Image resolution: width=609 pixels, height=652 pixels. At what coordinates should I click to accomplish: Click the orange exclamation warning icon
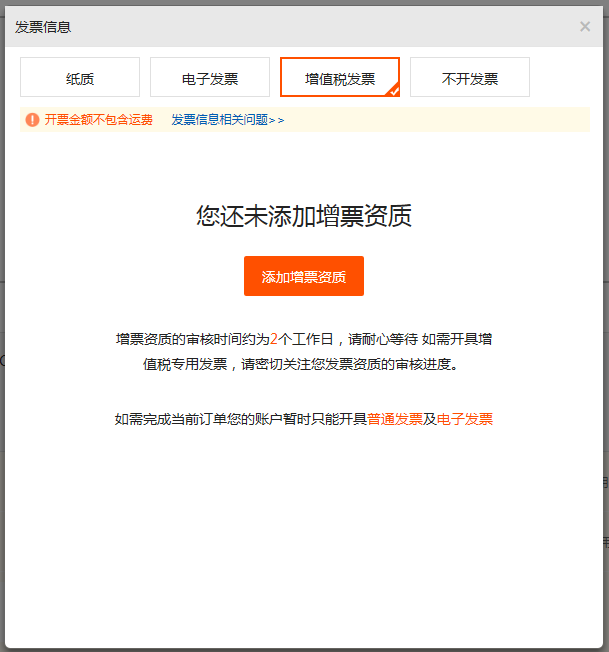pyautogui.click(x=33, y=120)
